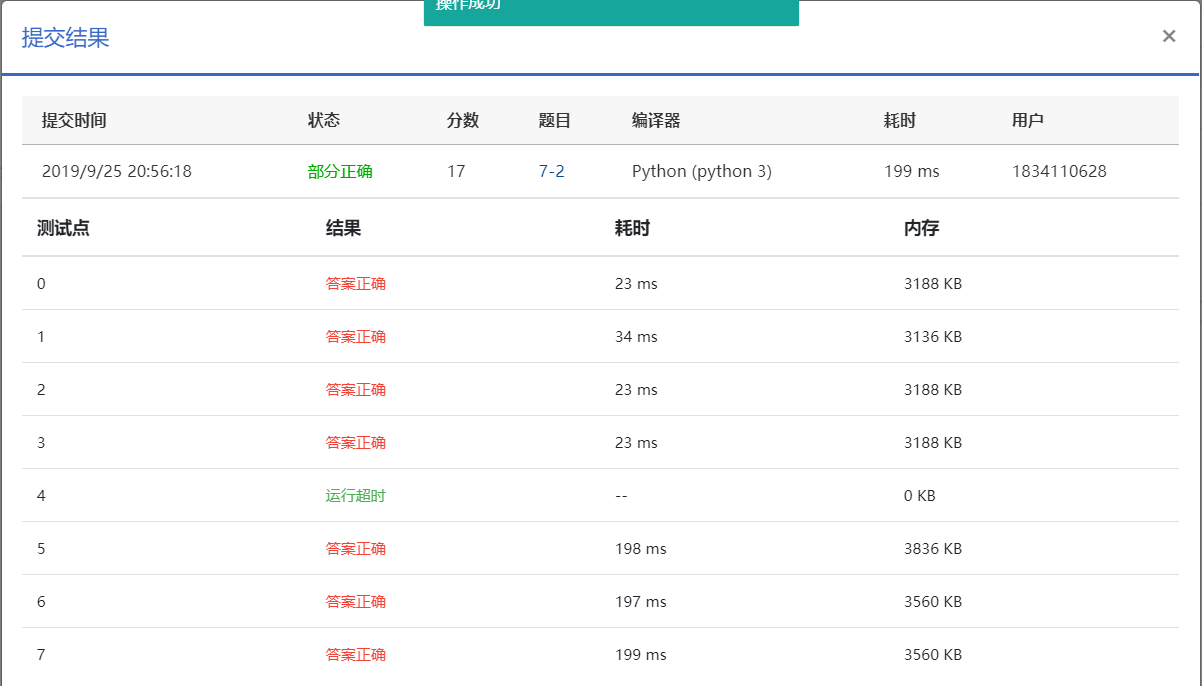Screen dimensions: 1202x686
Task: Open the 7-2 problem link
Action: (551, 171)
